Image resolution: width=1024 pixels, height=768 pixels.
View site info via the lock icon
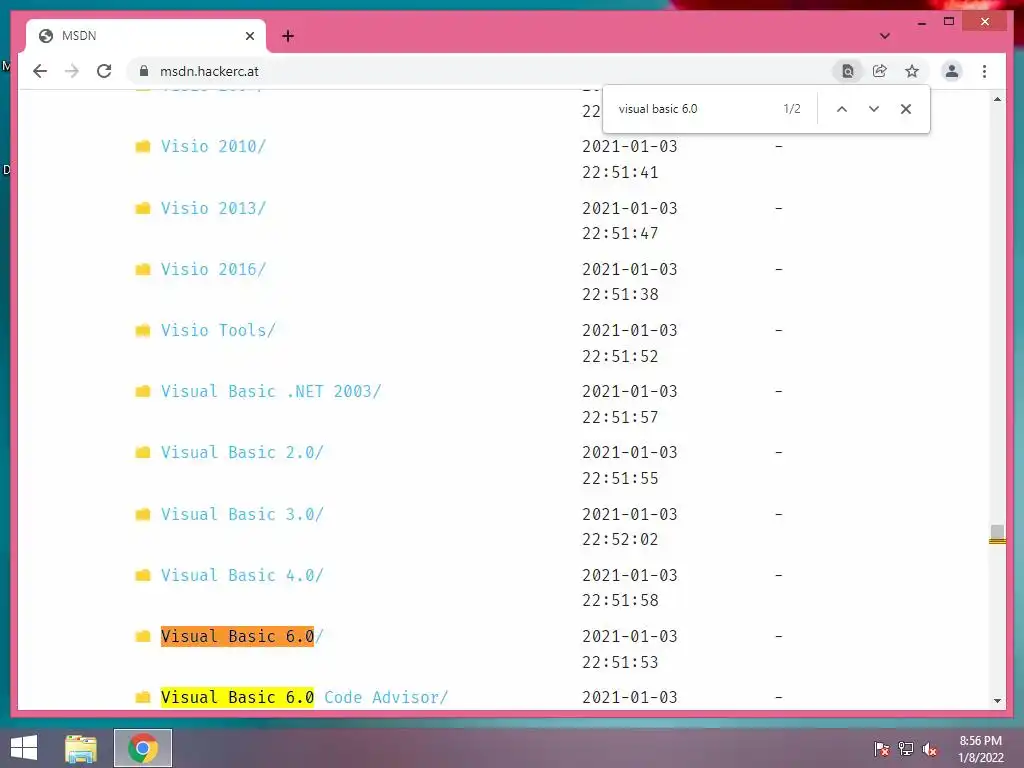click(x=144, y=71)
